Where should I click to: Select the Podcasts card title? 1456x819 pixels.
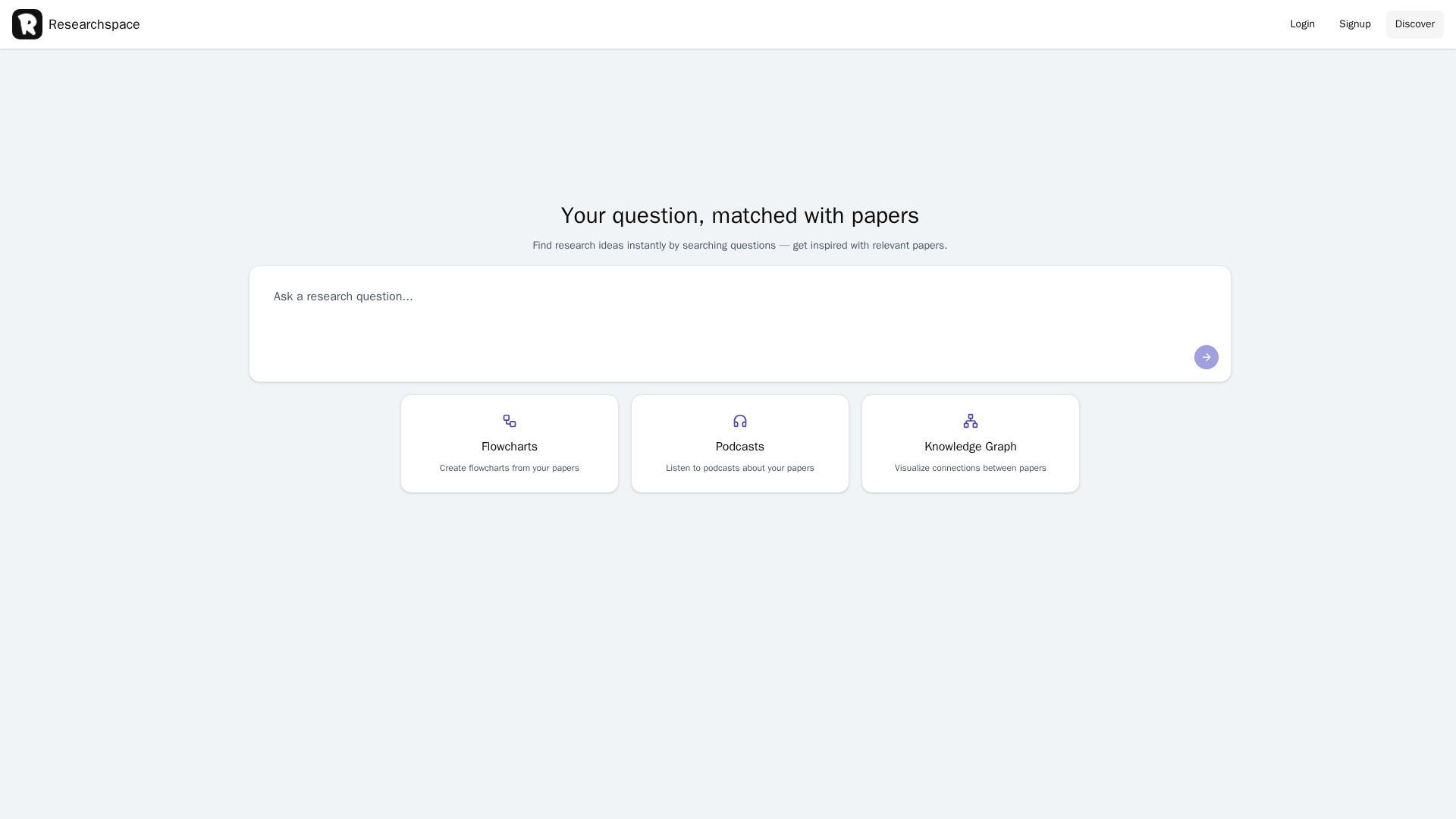click(x=740, y=447)
